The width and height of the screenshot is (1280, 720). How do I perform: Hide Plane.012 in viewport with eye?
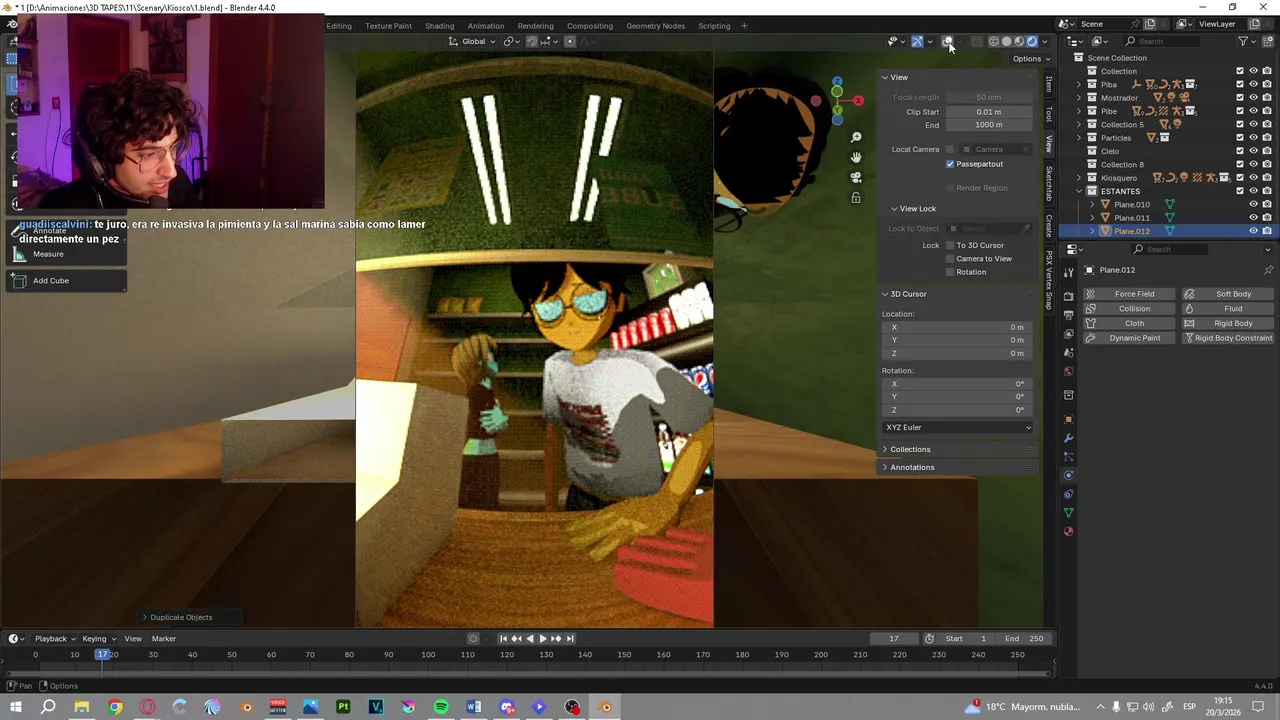pos(1253,231)
